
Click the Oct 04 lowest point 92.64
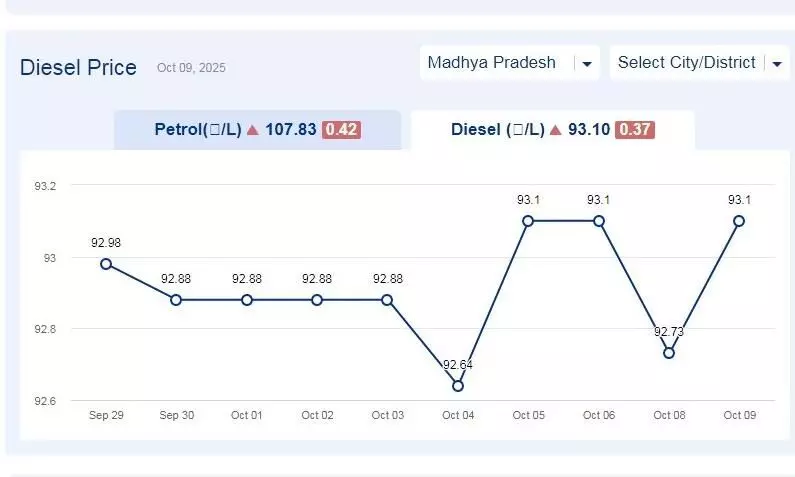pos(458,386)
